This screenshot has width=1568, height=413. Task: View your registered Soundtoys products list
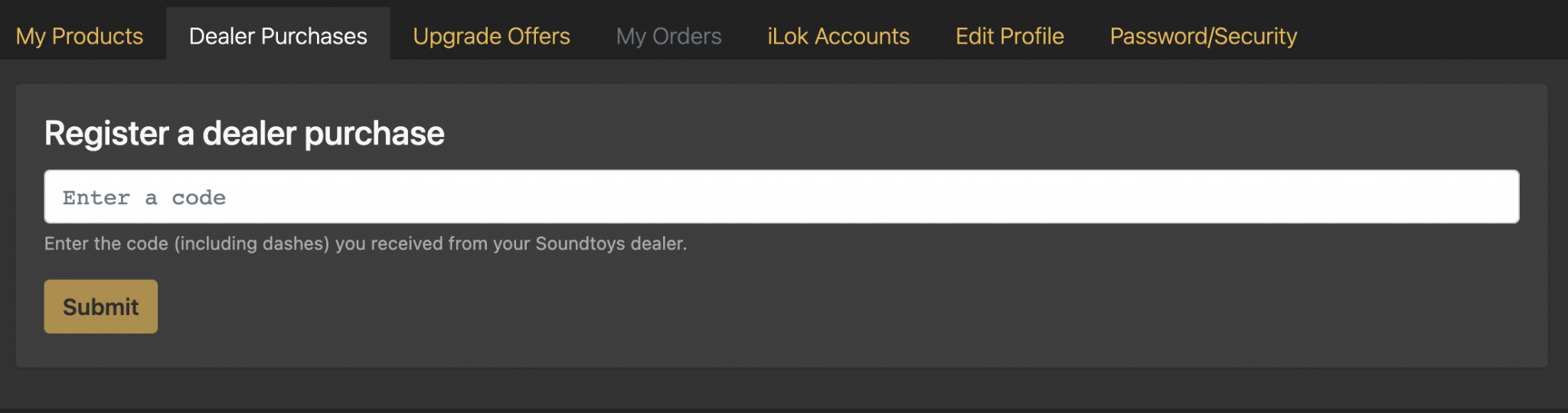(x=80, y=36)
